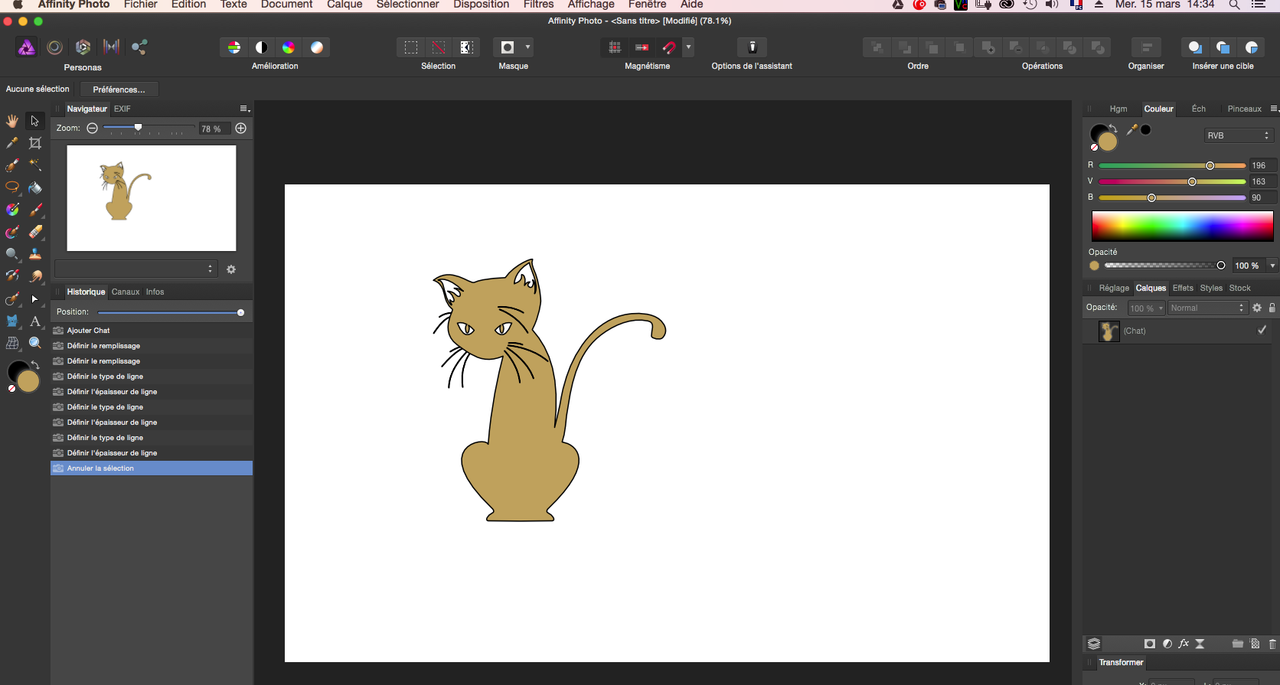Open the Normal blend mode dropdown
This screenshot has height=685, width=1280.
(1206, 308)
